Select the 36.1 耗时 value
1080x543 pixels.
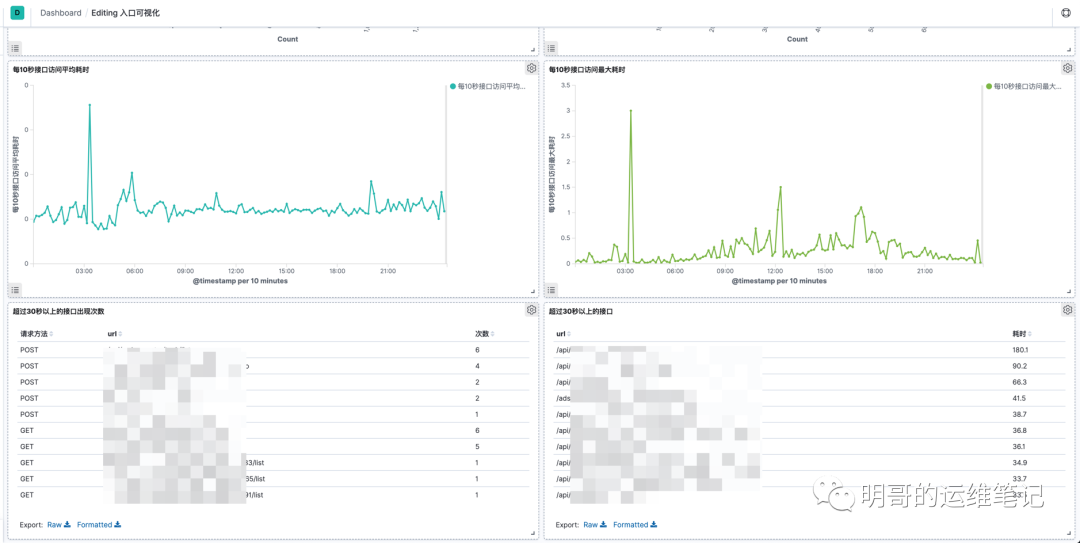[1019, 447]
